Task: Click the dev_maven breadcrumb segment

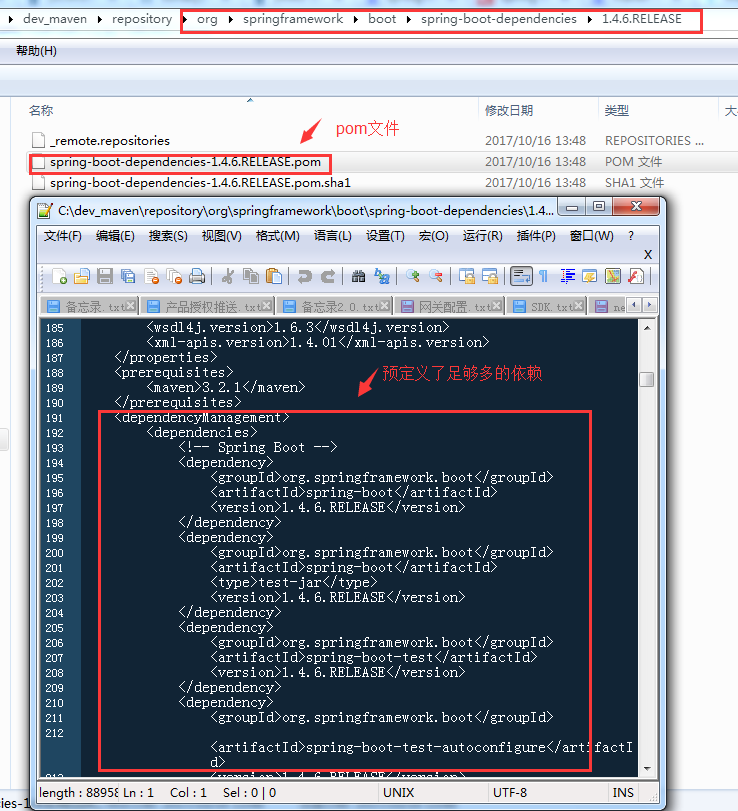Action: coord(55,19)
